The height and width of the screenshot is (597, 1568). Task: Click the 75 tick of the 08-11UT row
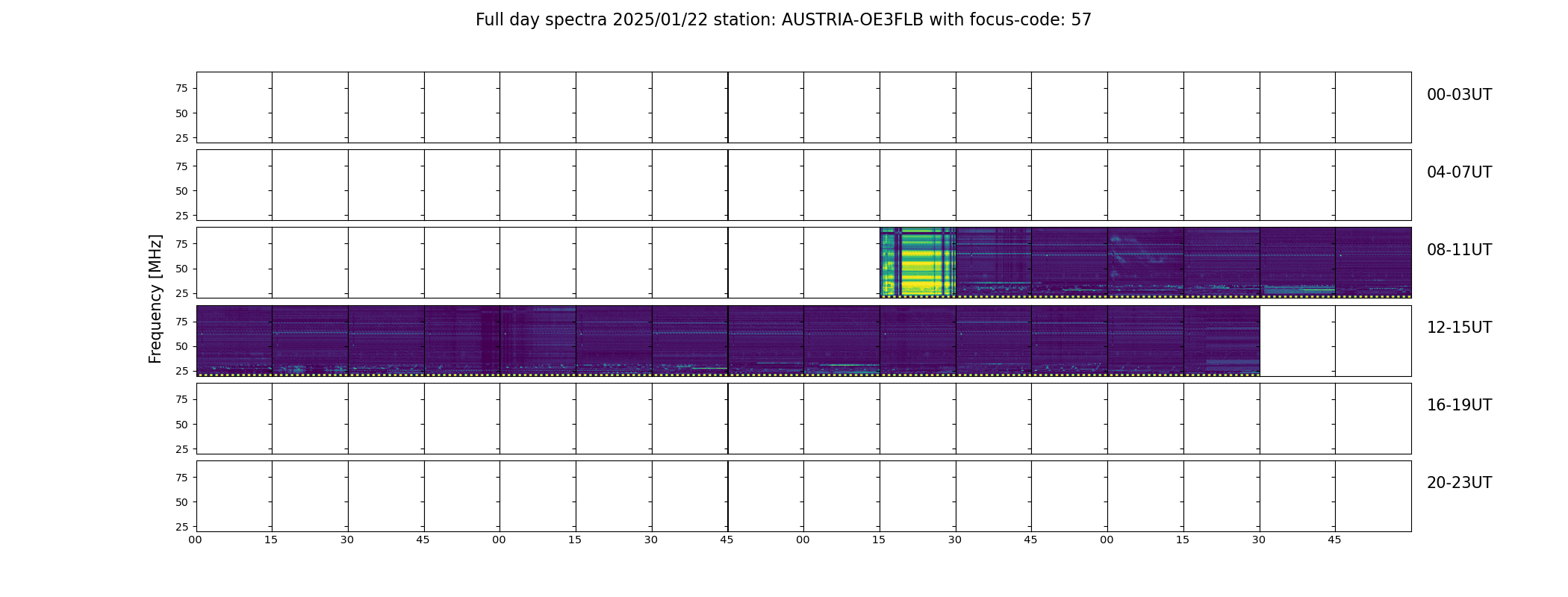click(x=181, y=244)
